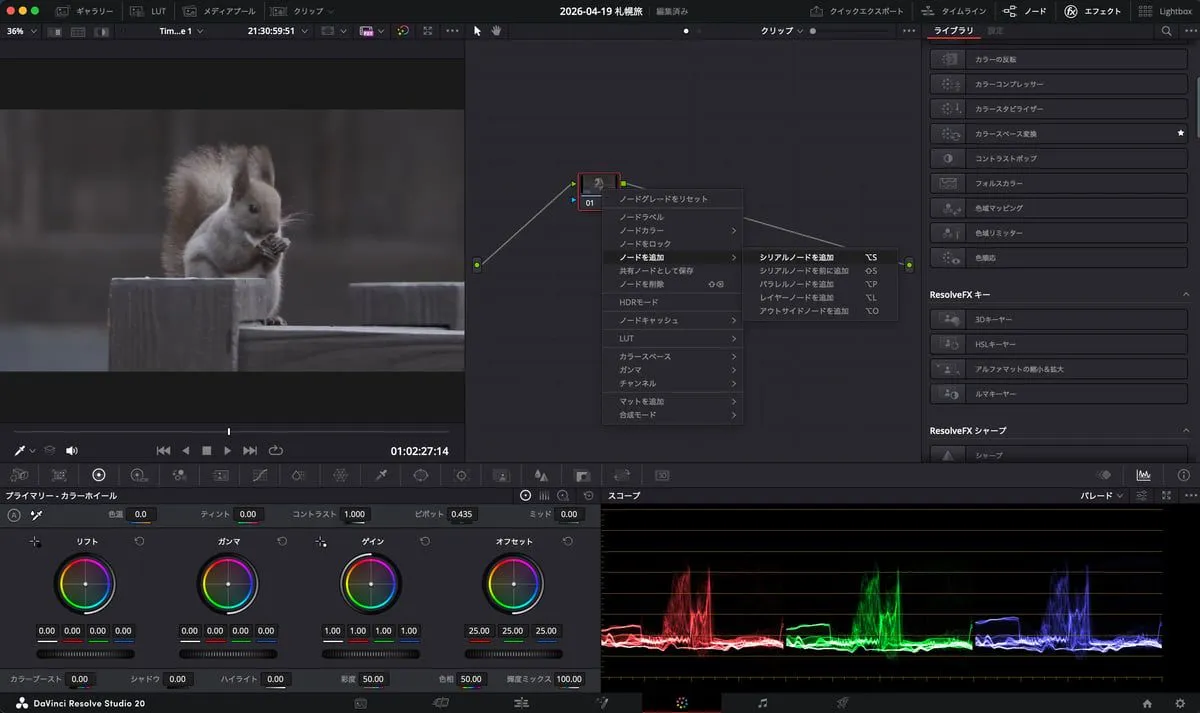The image size is (1200, 713).
Task: Open the tracker palette icon
Action: [x=461, y=476]
